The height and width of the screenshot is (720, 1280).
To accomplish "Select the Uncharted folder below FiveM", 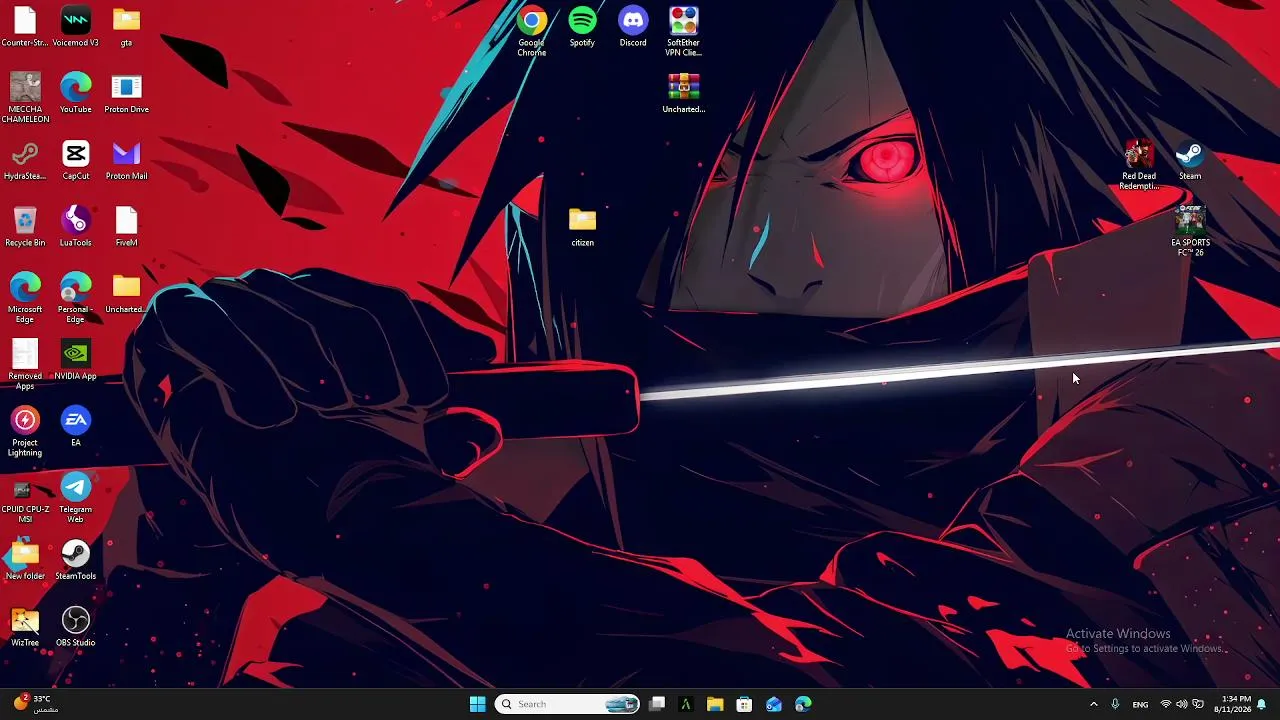I will [126, 294].
